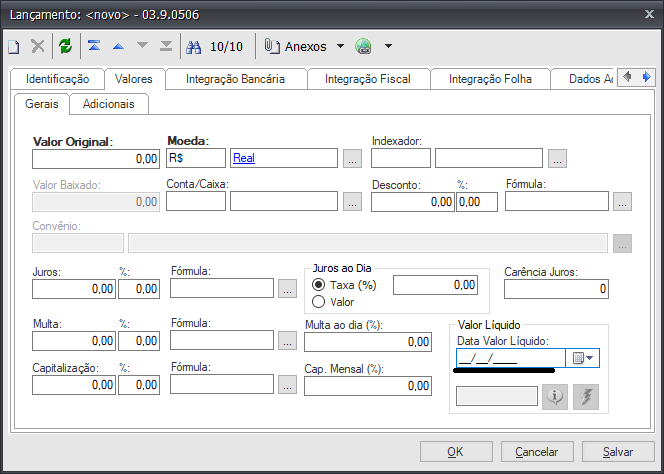Click the info icon in Valor Líquido

coord(555,397)
